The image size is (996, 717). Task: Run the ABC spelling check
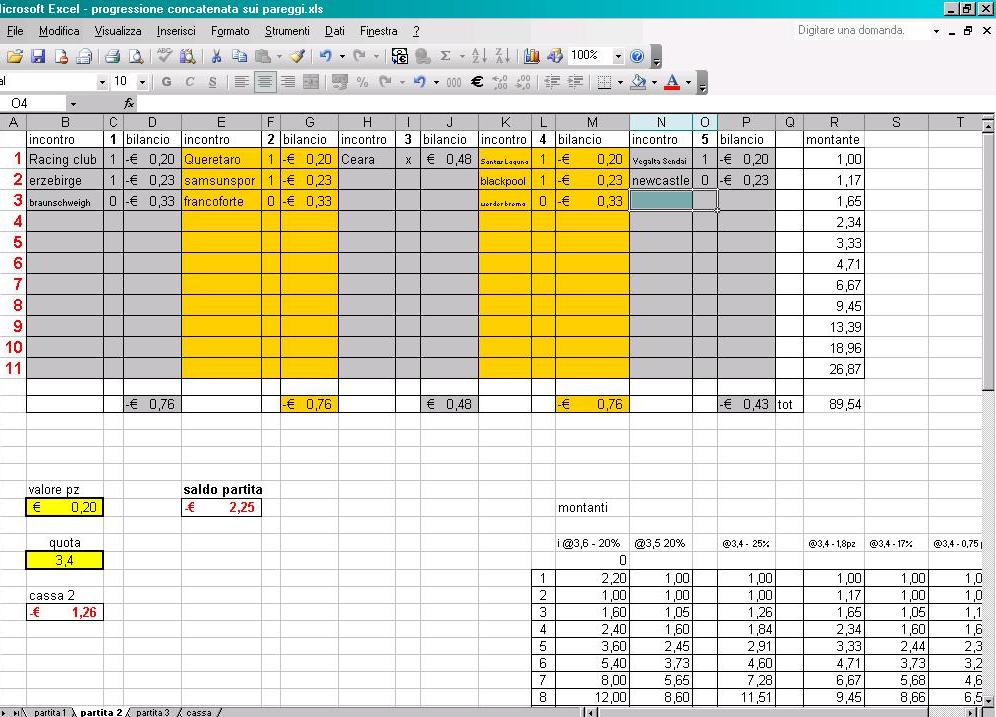(165, 57)
